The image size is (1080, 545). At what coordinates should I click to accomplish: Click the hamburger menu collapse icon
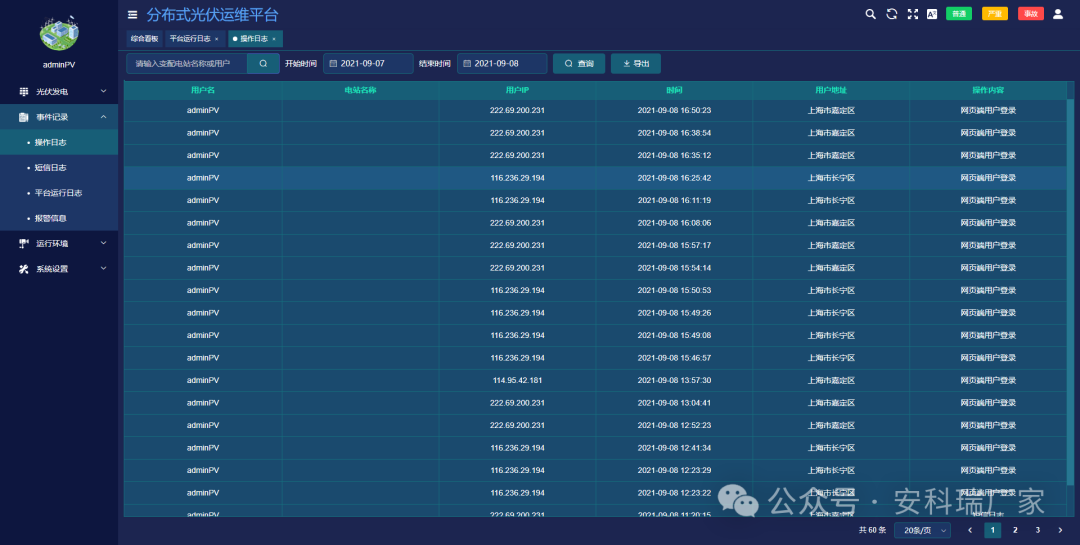point(133,15)
